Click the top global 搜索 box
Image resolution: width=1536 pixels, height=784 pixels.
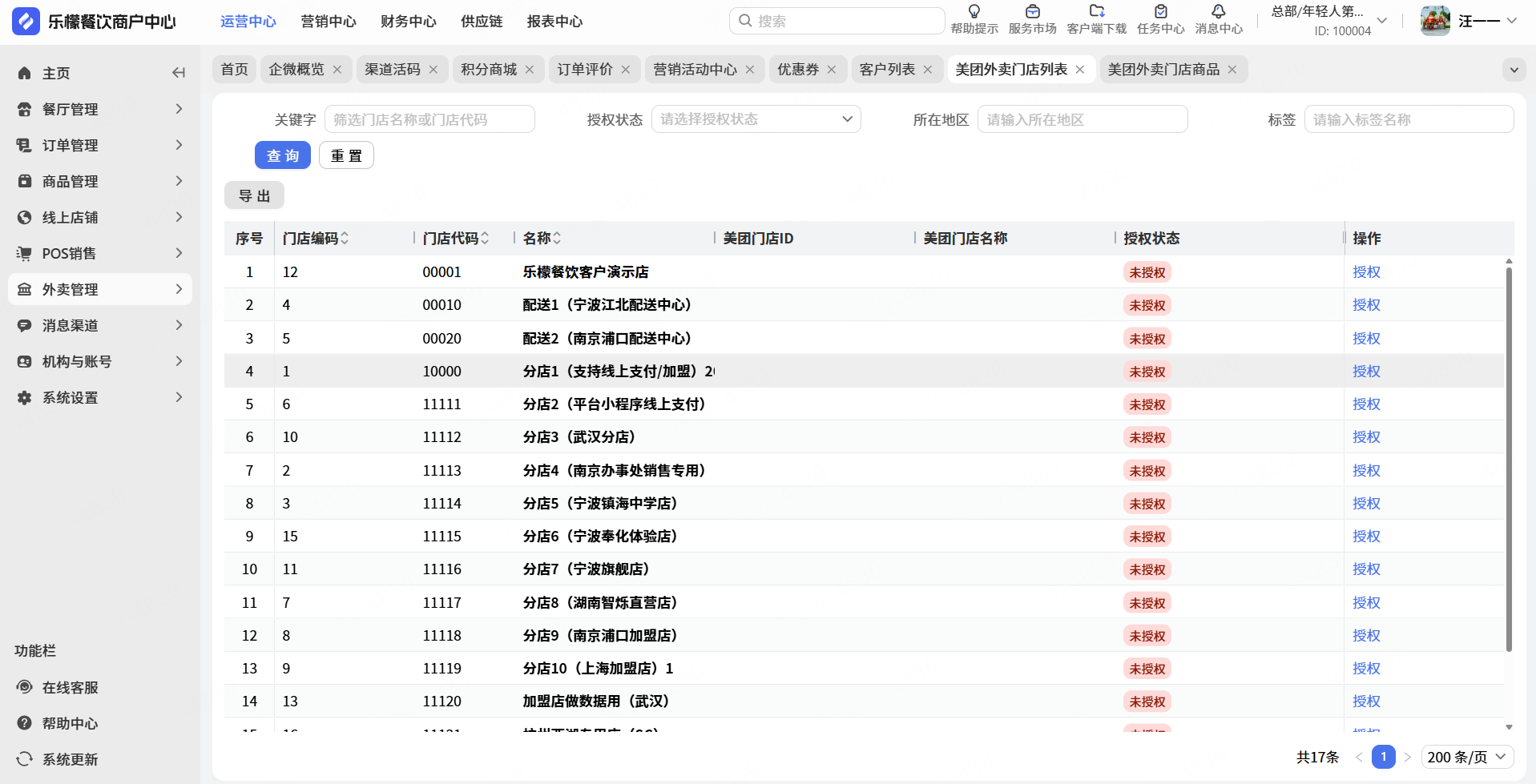[x=837, y=21]
